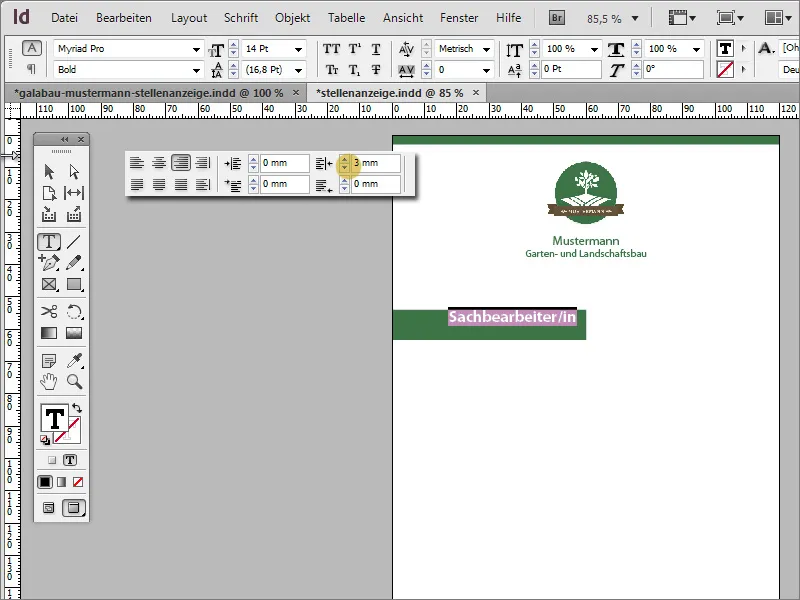
Task: Select the Hand tool
Action: point(48,381)
